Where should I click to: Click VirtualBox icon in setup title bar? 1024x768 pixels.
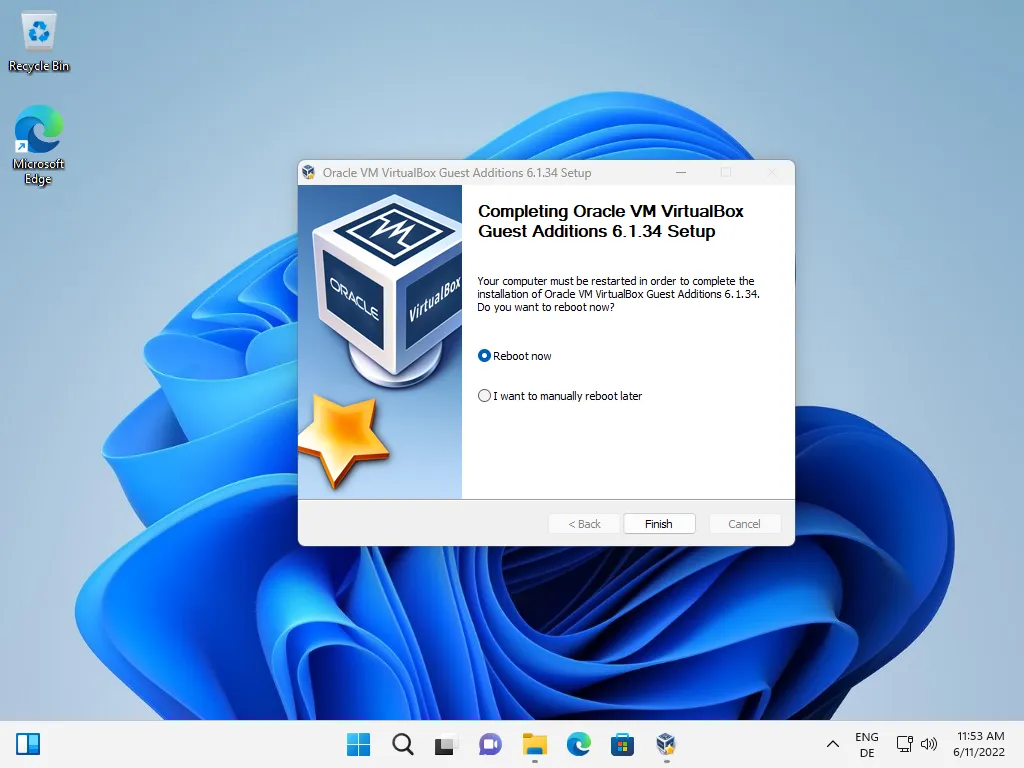tap(309, 172)
